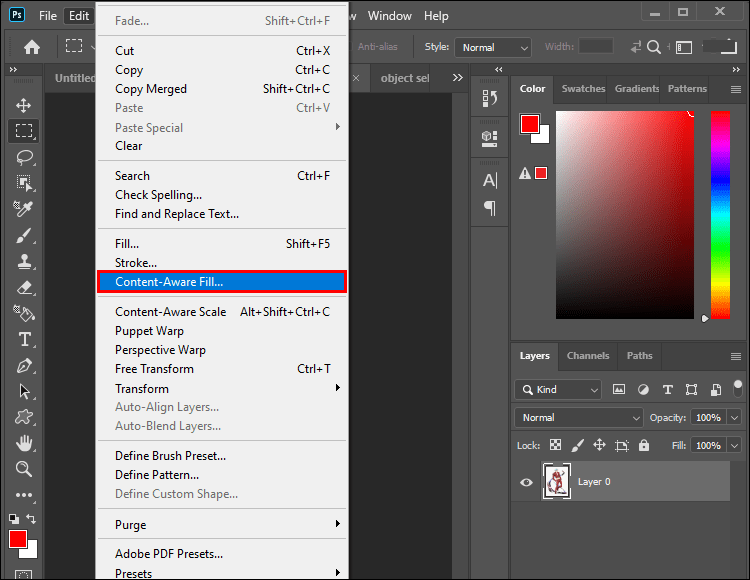750x580 pixels.
Task: Hide Layer 0 using eye icon
Action: click(x=526, y=482)
